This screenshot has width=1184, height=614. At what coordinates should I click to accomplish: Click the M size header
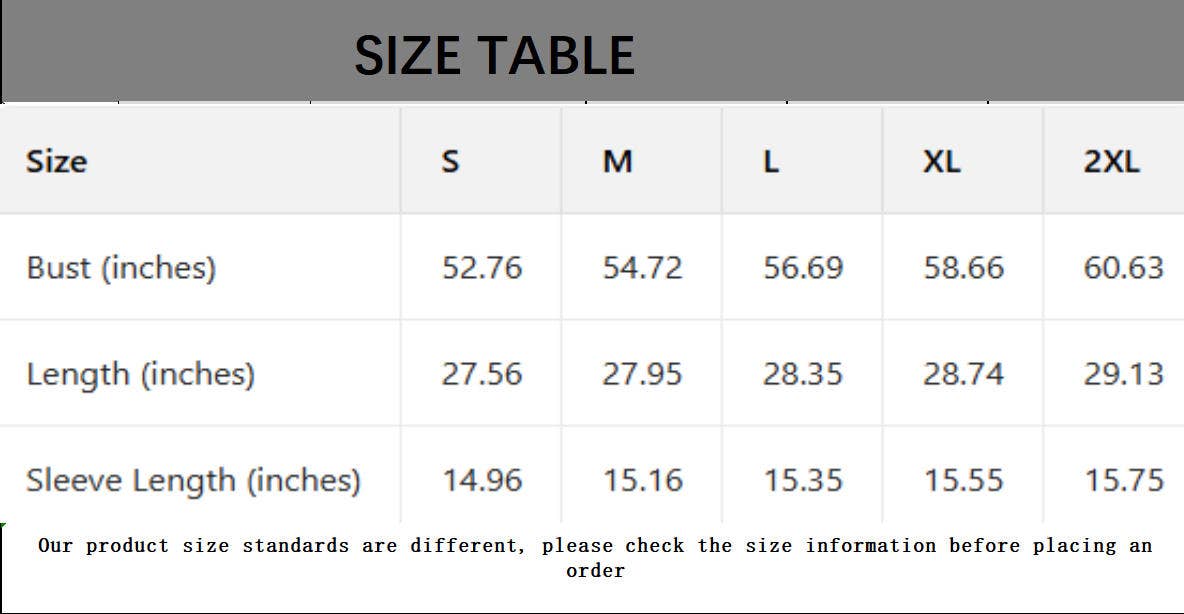pos(617,161)
